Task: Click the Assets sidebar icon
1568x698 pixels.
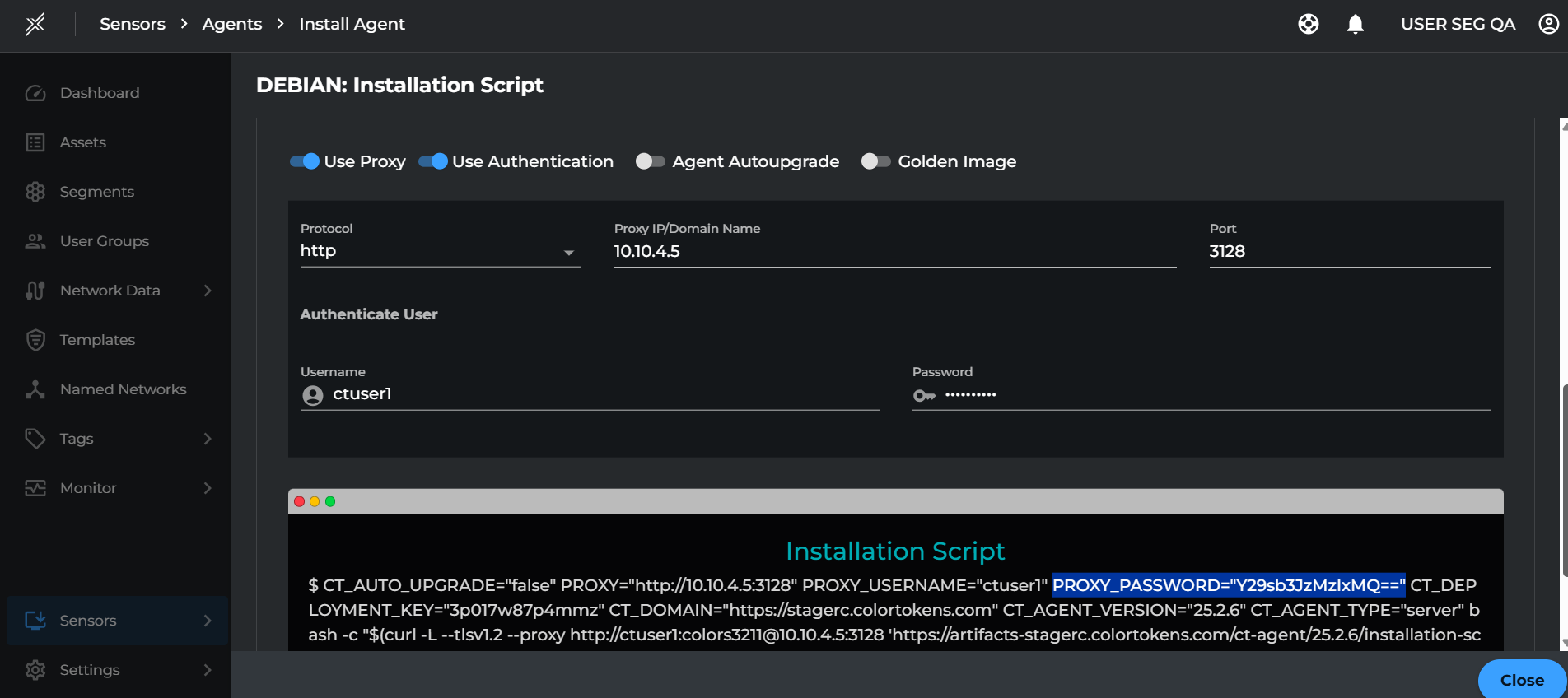Action: (x=35, y=142)
